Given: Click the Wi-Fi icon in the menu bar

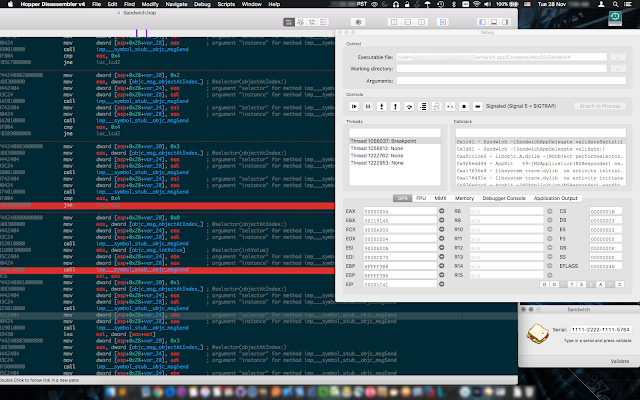Looking at the screenshot, I should [x=476, y=4].
